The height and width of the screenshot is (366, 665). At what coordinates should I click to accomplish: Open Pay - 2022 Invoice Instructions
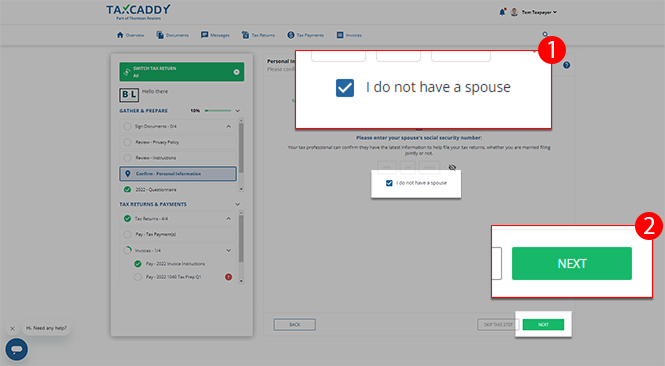tap(175, 264)
